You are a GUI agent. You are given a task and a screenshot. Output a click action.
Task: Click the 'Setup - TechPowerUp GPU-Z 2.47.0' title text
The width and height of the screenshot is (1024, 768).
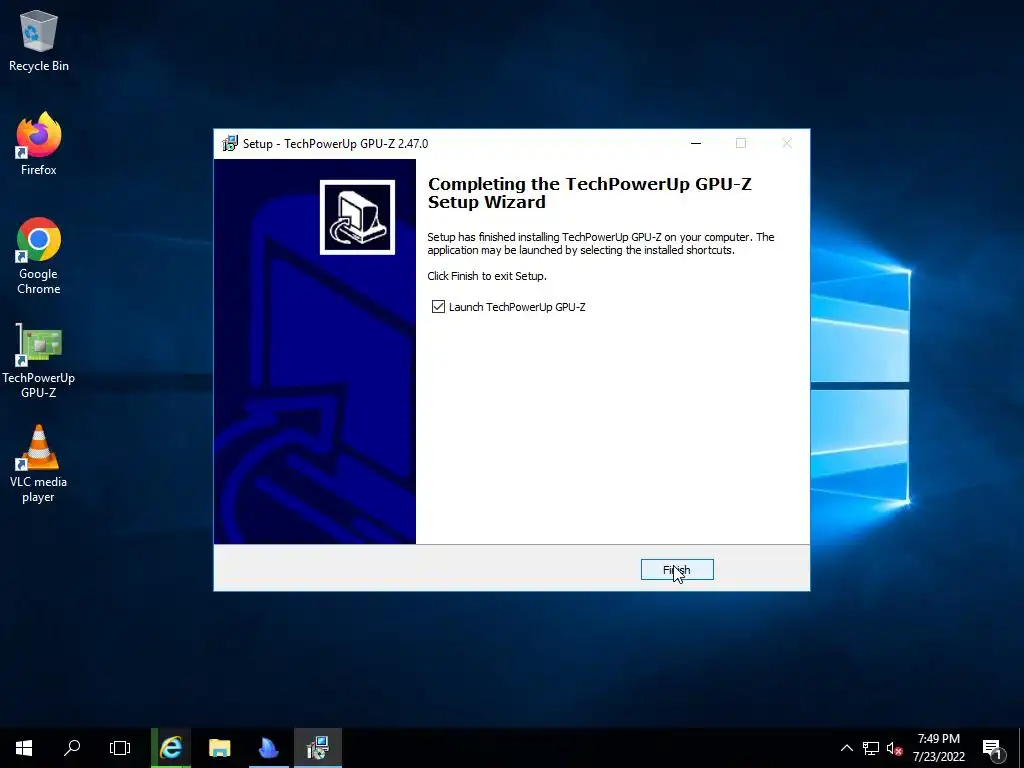(x=336, y=144)
